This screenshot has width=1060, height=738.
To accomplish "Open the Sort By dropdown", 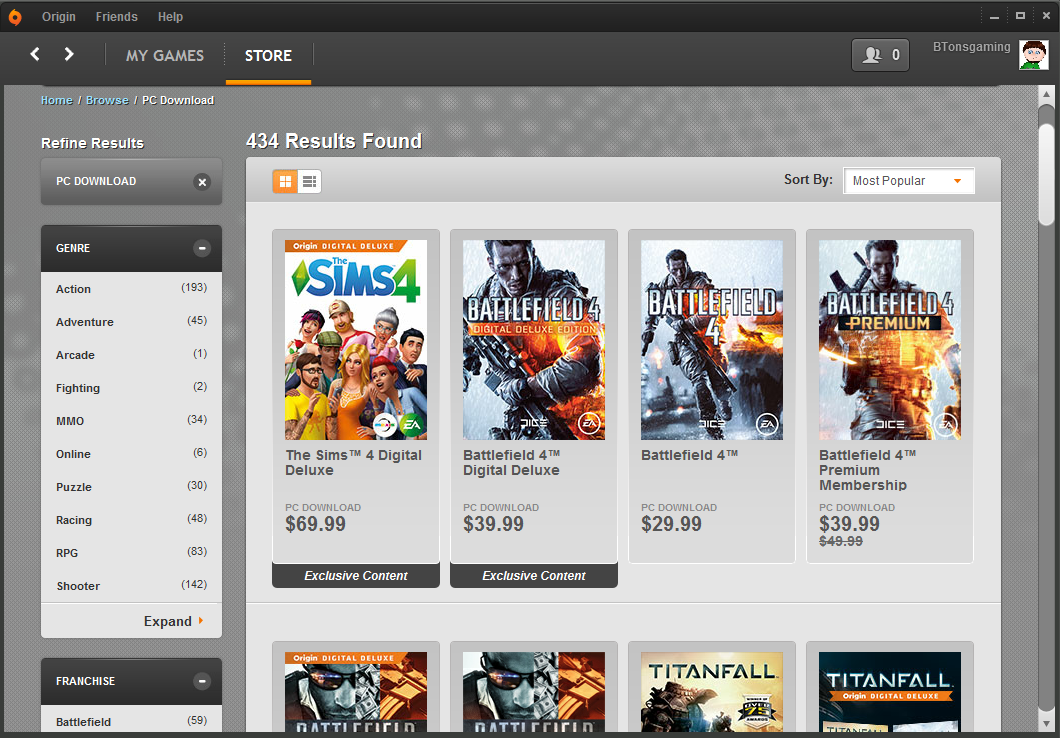I will [x=908, y=181].
